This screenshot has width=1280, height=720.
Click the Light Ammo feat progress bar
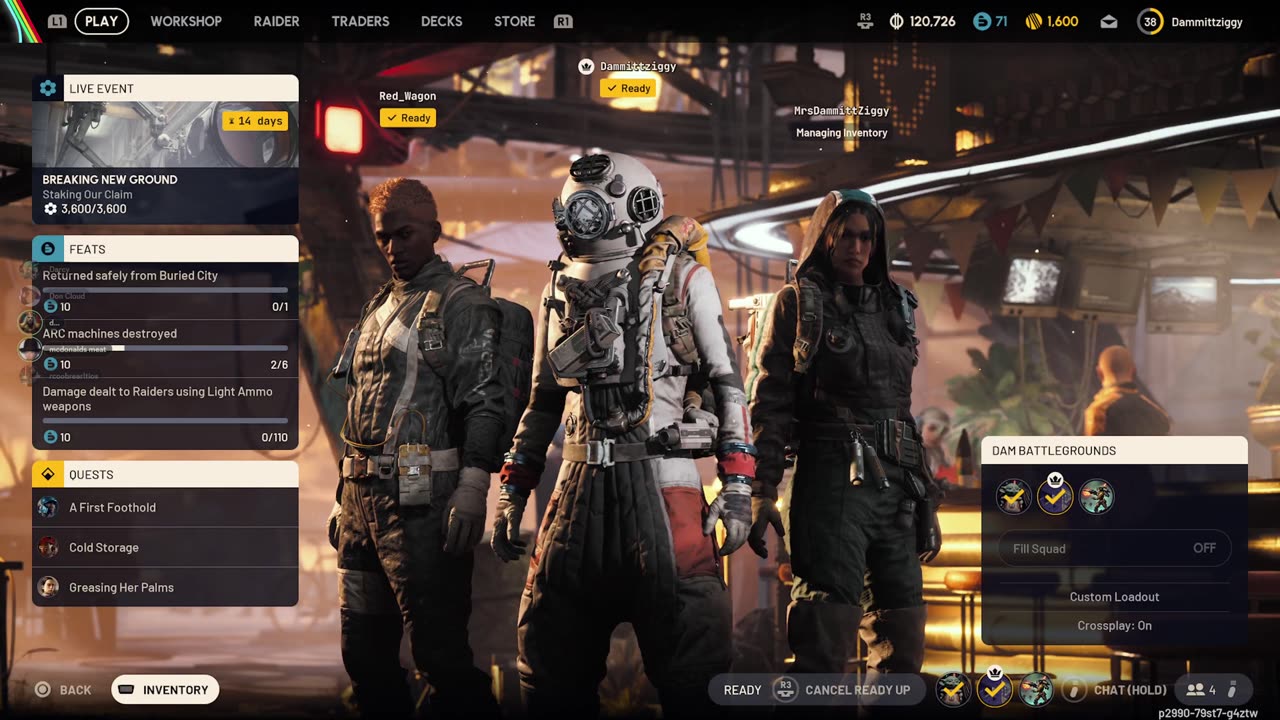[x=165, y=421]
